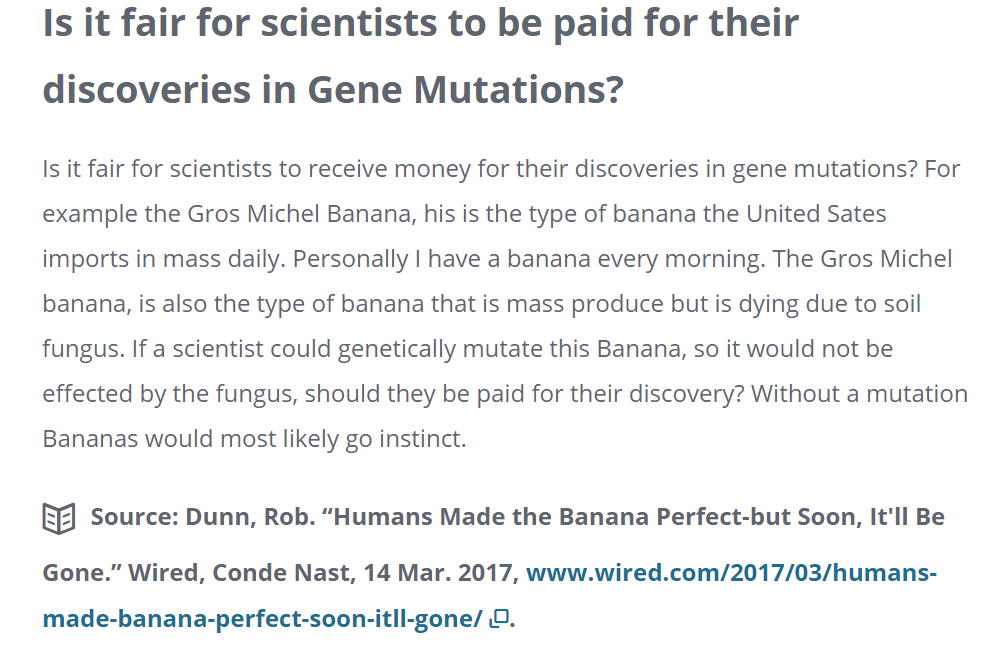The width and height of the screenshot is (1003, 658).
Task: Click the paragraph's first line about receiving money
Action: 501,169
